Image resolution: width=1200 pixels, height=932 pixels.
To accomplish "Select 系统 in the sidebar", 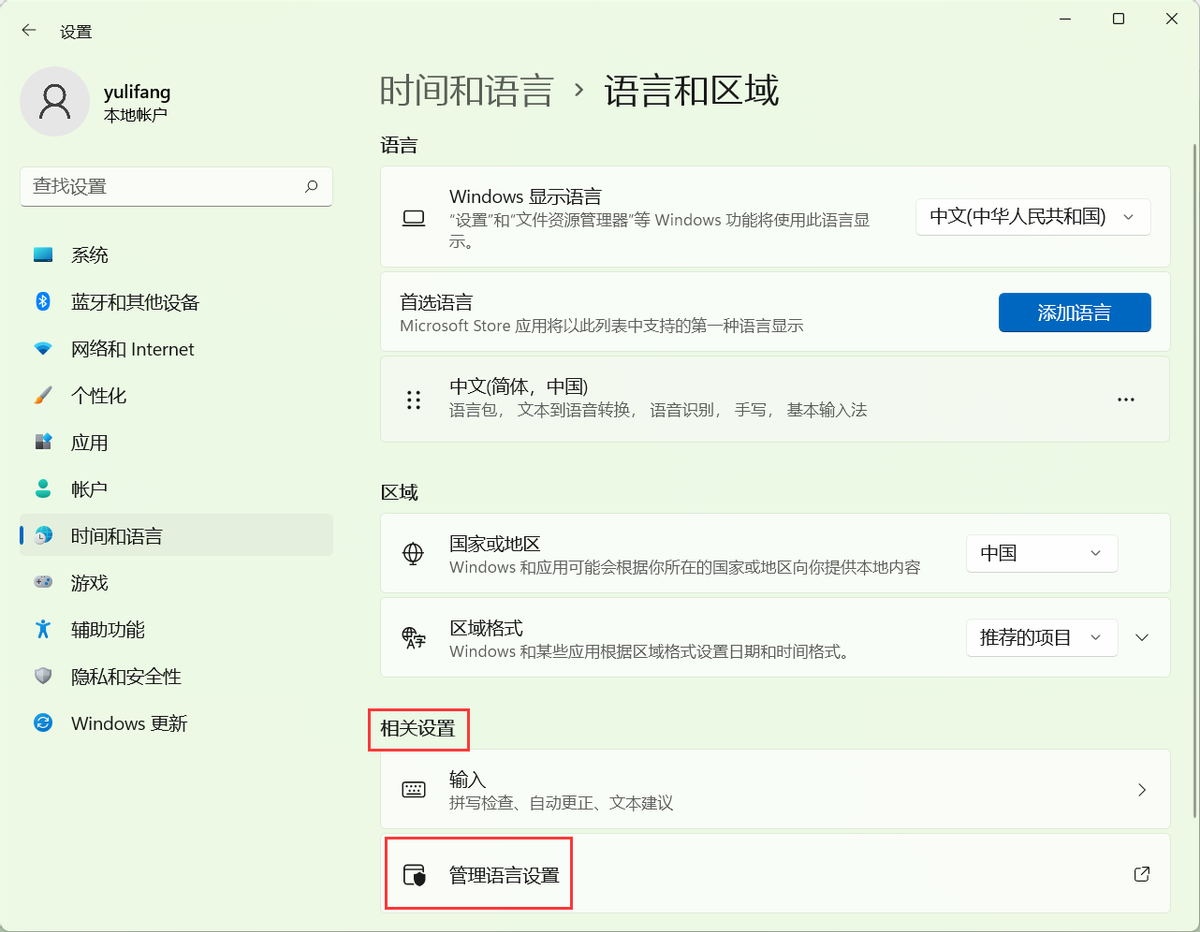I will 176,255.
